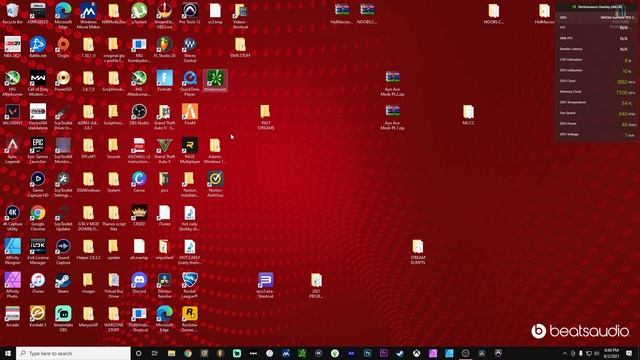
Task: Focus the Type here to search box
Action: coord(73,353)
